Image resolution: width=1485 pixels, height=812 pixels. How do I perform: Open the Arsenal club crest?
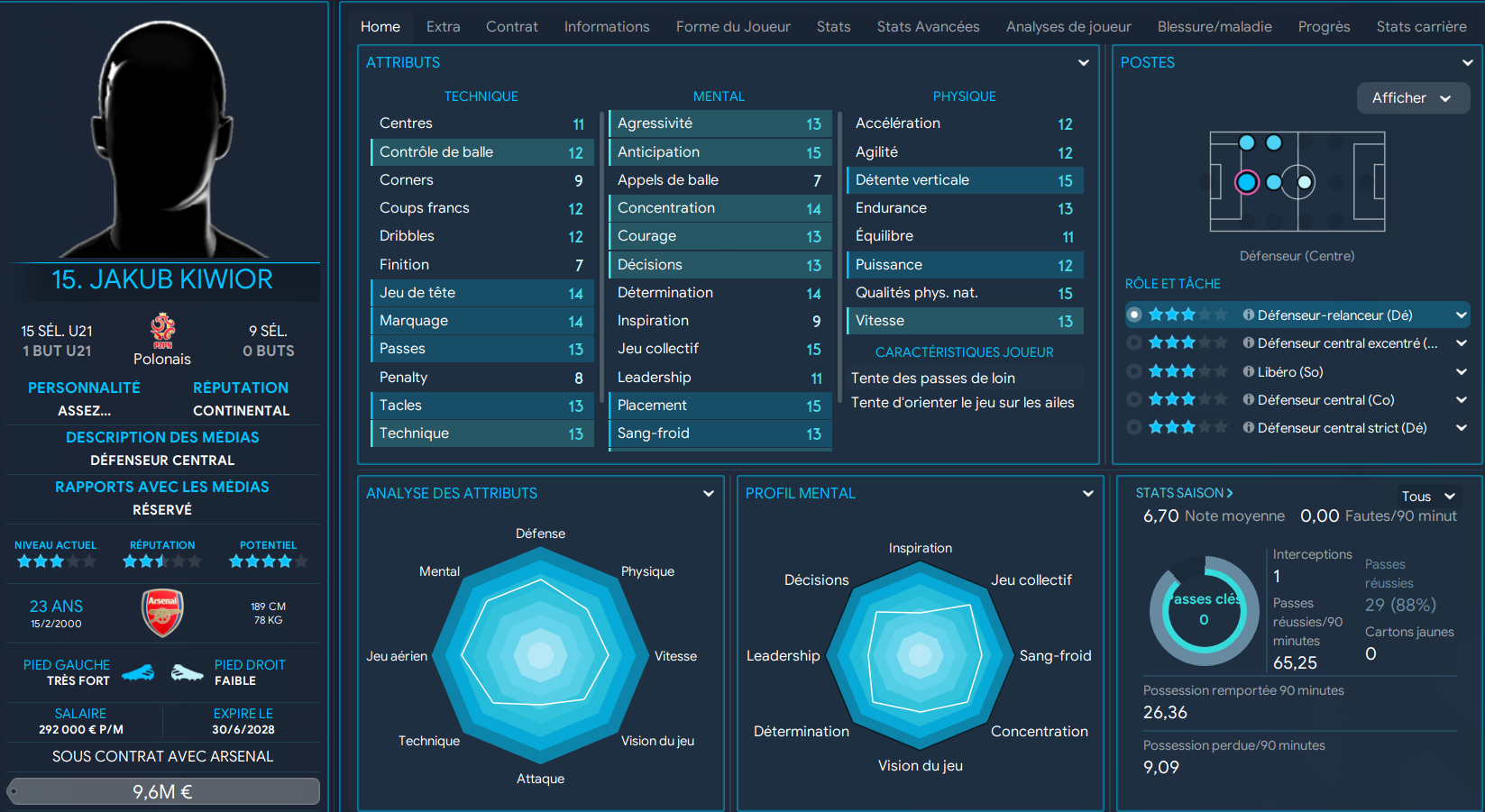[x=162, y=613]
